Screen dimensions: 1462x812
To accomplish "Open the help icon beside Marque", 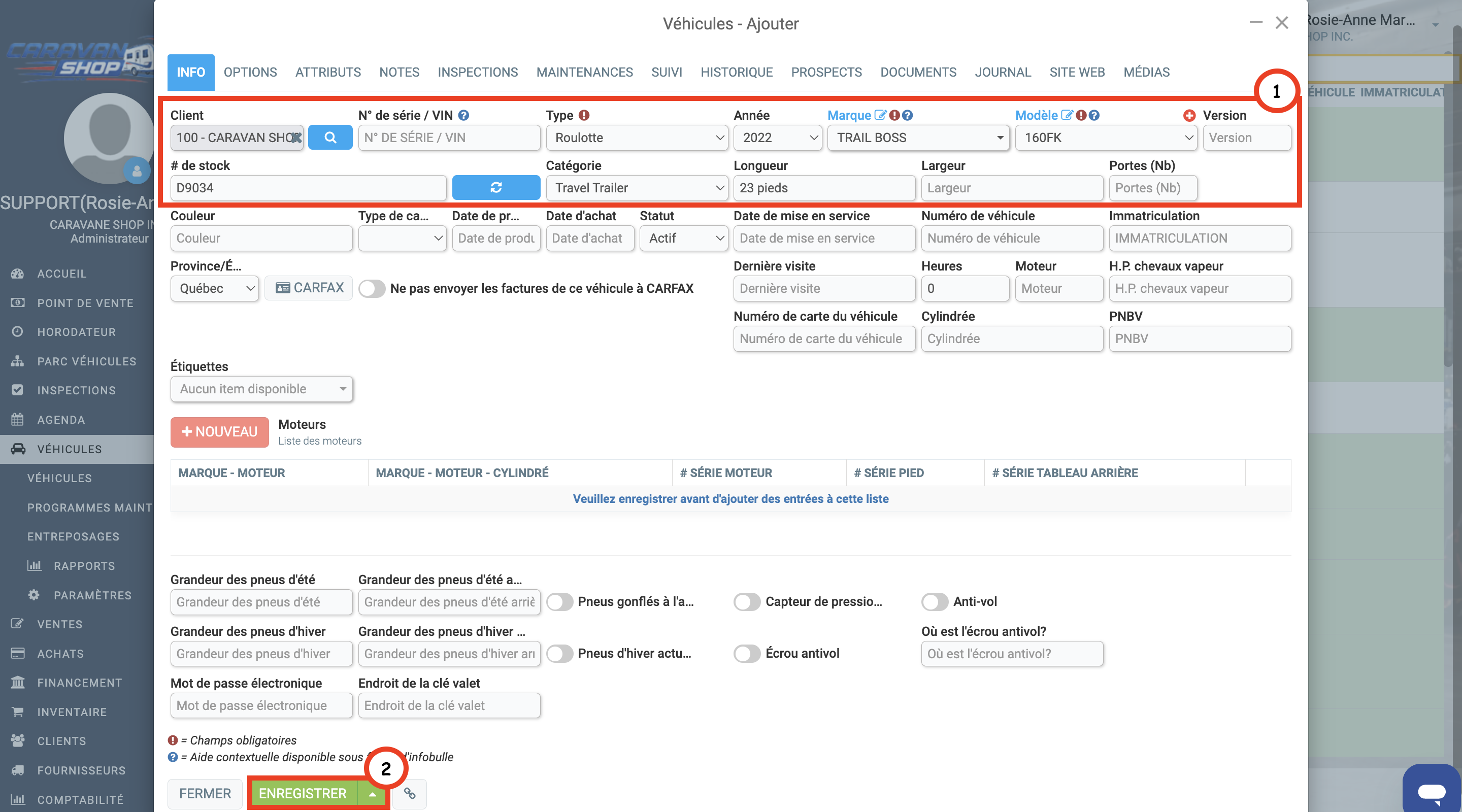I will pyautogui.click(x=908, y=115).
